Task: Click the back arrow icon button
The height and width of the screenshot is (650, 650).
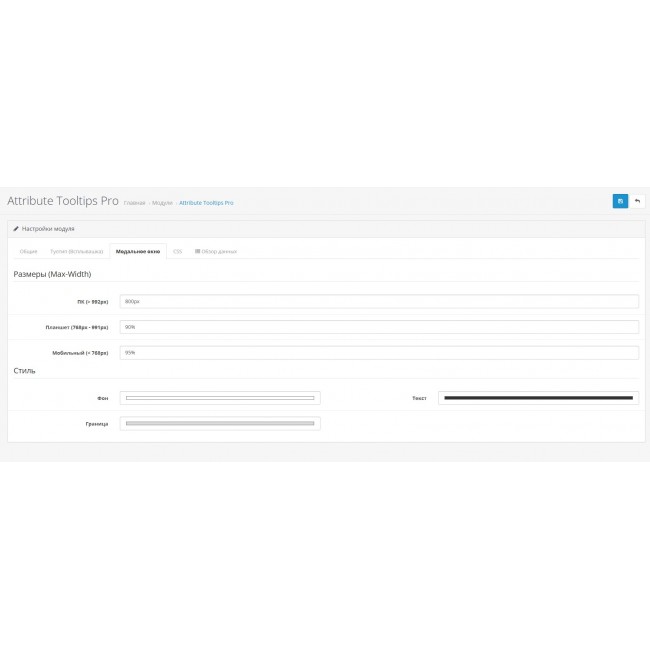Action: coord(637,201)
